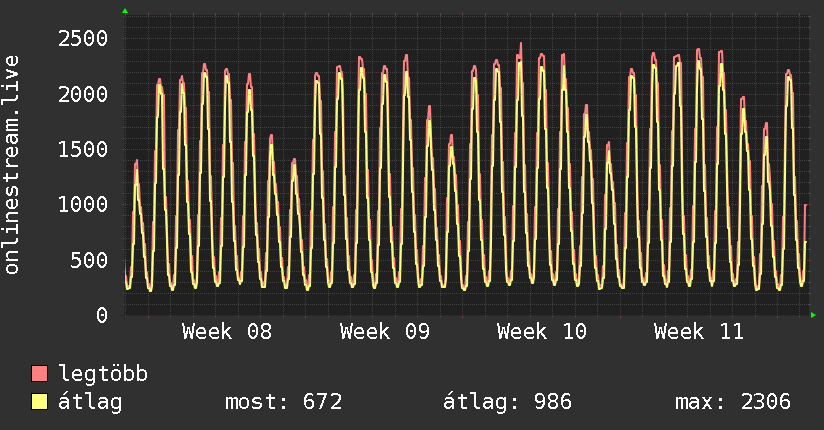Click the 'max: 2306' statistic
824x430 pixels.
[x=733, y=403]
